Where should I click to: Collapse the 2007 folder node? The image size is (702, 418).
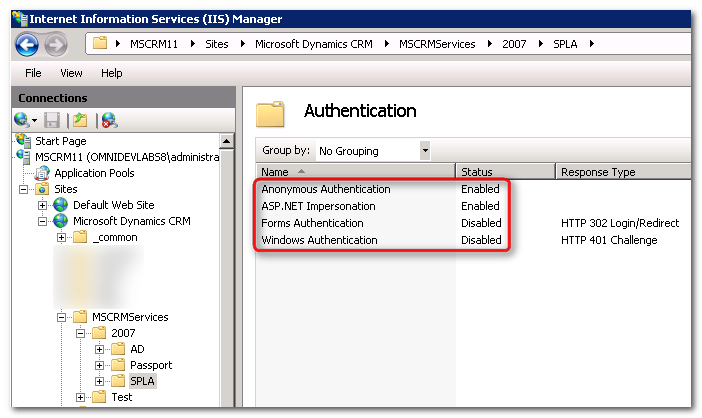[x=80, y=333]
